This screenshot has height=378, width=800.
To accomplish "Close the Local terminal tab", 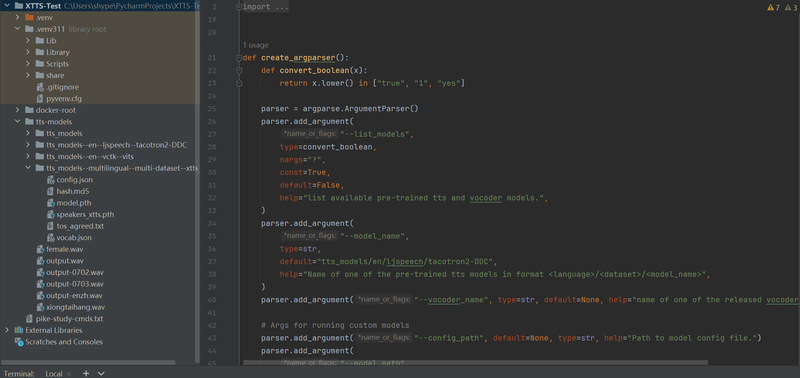I will [x=69, y=374].
